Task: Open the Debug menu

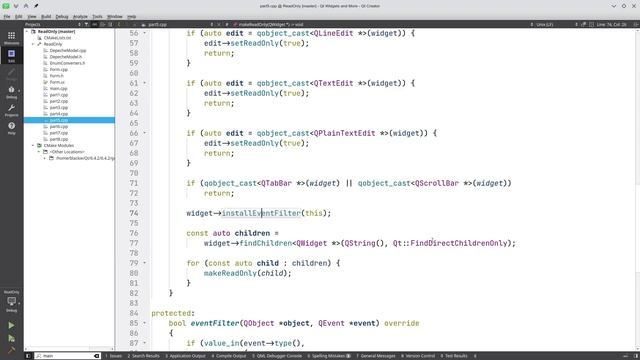Action: click(x=62, y=17)
